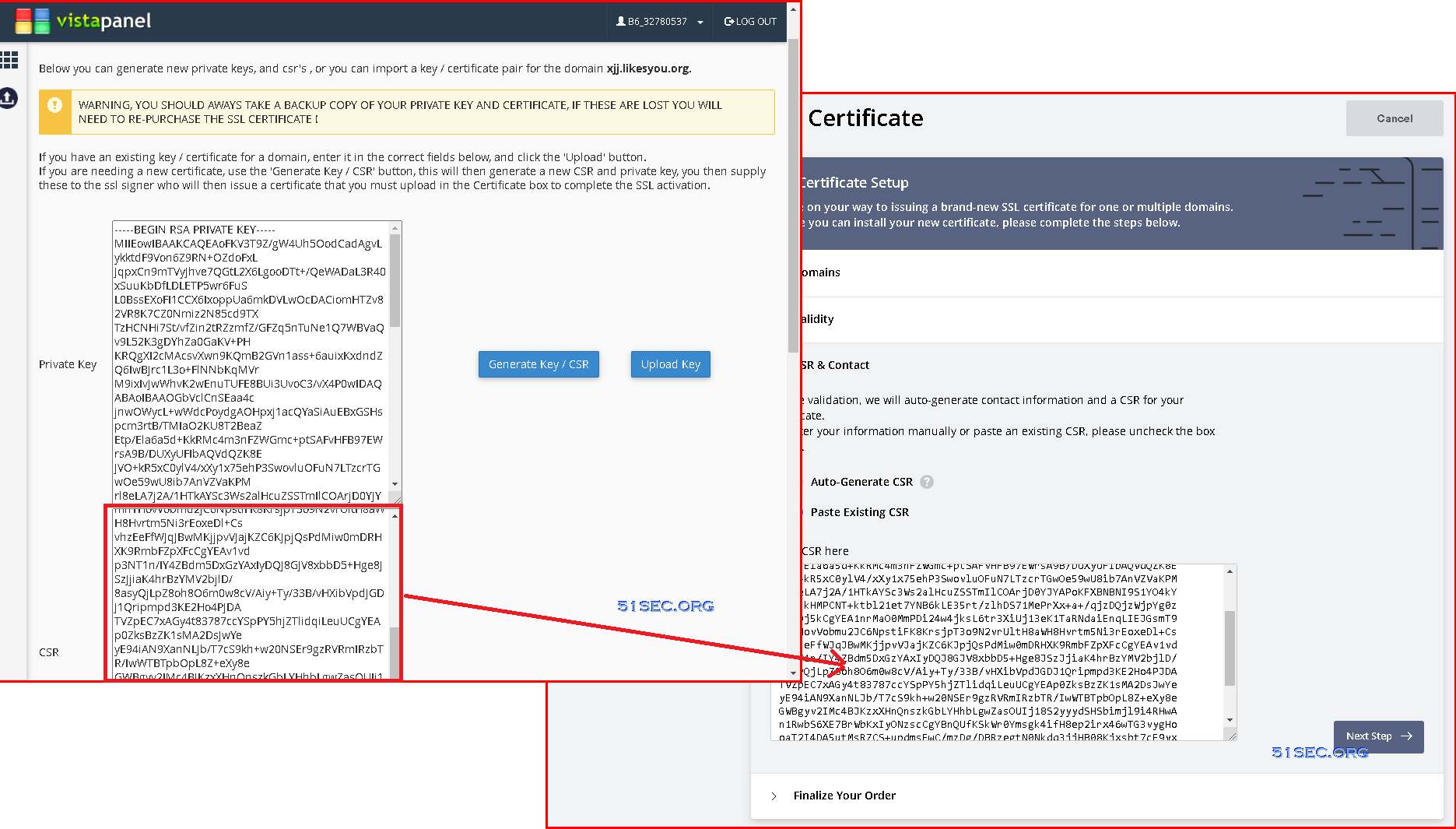Click the Upload Key button
This screenshot has width=1456, height=829.
coord(671,364)
